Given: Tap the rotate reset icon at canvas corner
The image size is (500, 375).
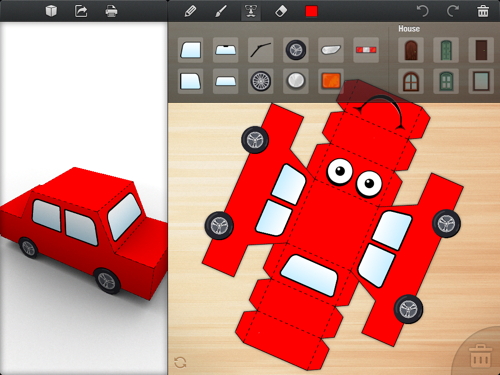Looking at the screenshot, I should click(180, 362).
